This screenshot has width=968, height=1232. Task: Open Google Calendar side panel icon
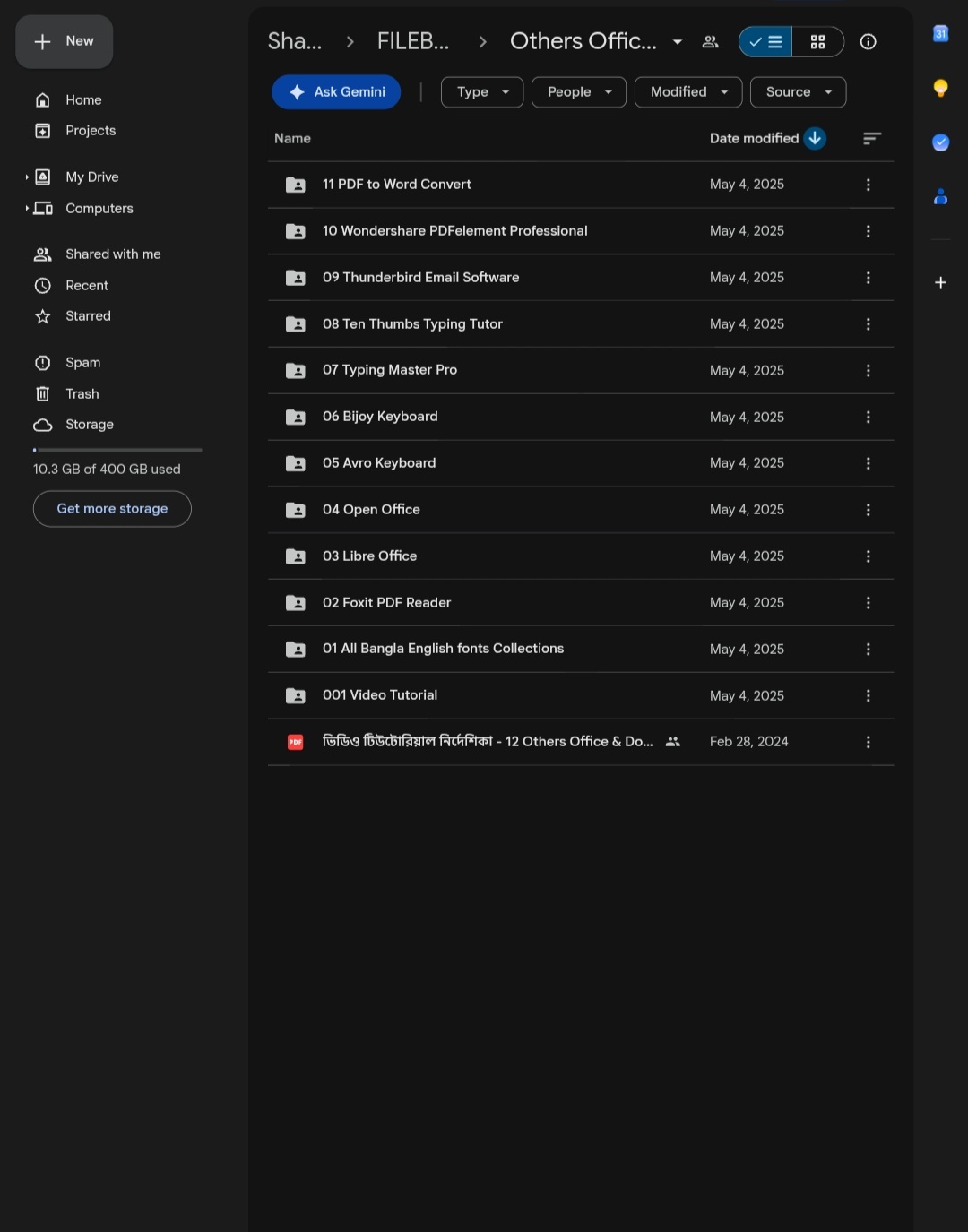coord(940,34)
